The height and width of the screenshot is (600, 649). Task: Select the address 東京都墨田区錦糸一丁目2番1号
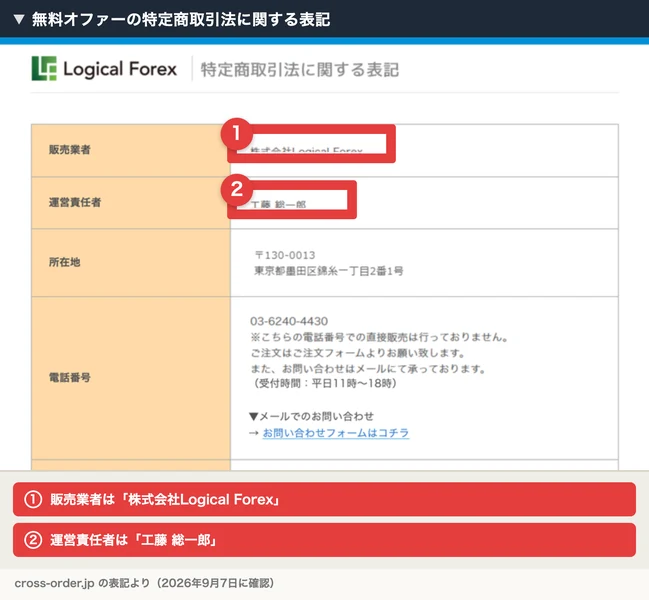(329, 271)
